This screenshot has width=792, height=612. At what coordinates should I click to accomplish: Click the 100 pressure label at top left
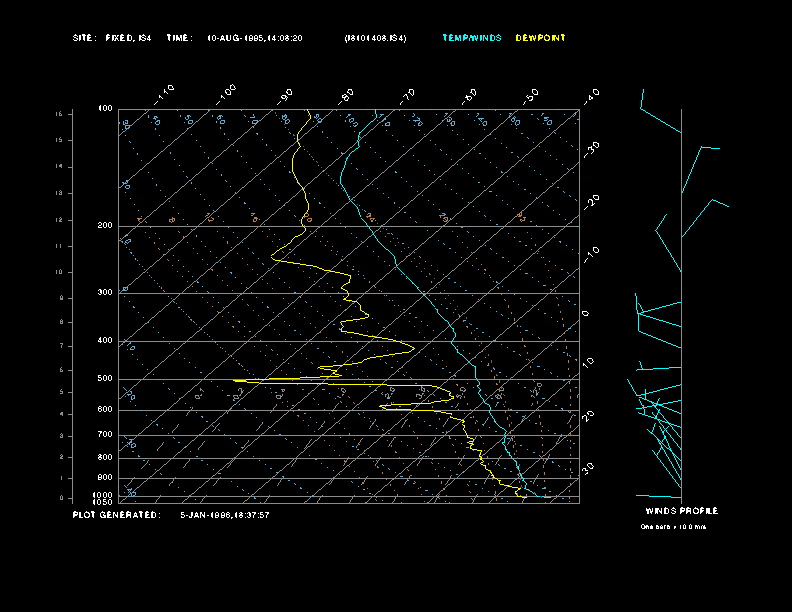tap(105, 108)
